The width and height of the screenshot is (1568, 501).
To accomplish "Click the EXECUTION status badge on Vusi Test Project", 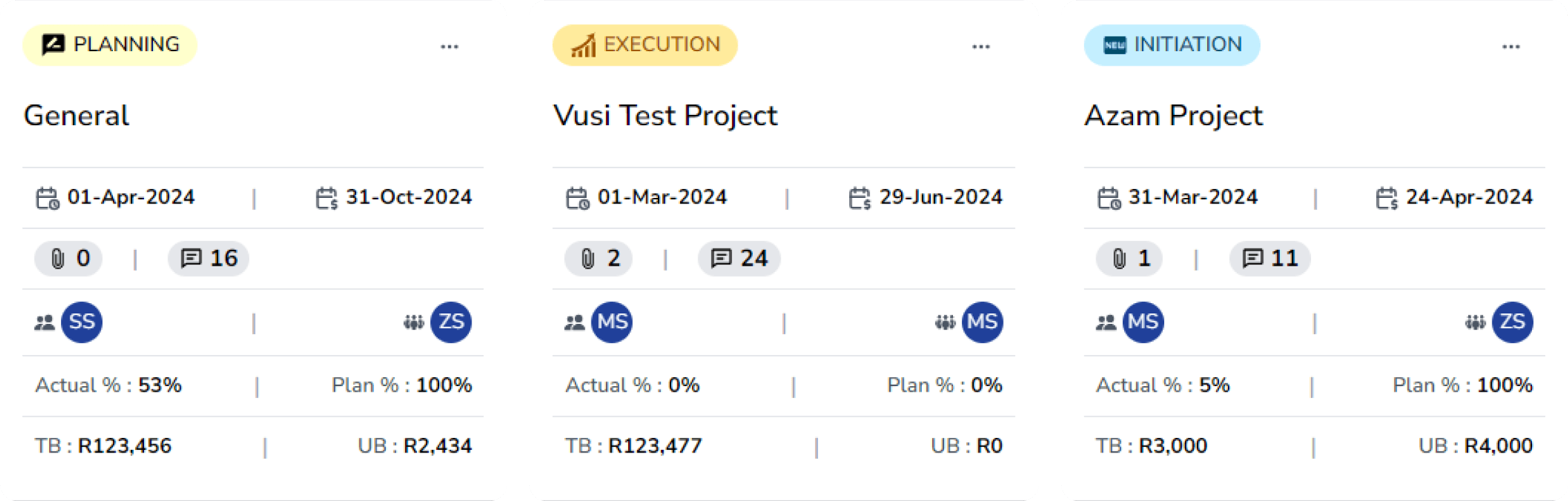I will point(644,44).
